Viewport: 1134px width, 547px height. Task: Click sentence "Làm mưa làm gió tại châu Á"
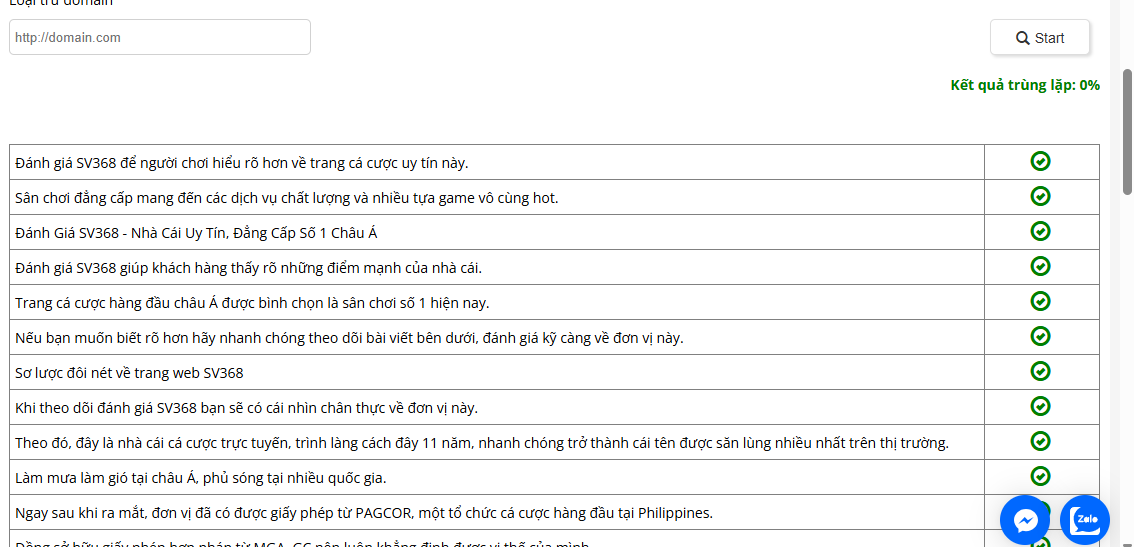[200, 478]
